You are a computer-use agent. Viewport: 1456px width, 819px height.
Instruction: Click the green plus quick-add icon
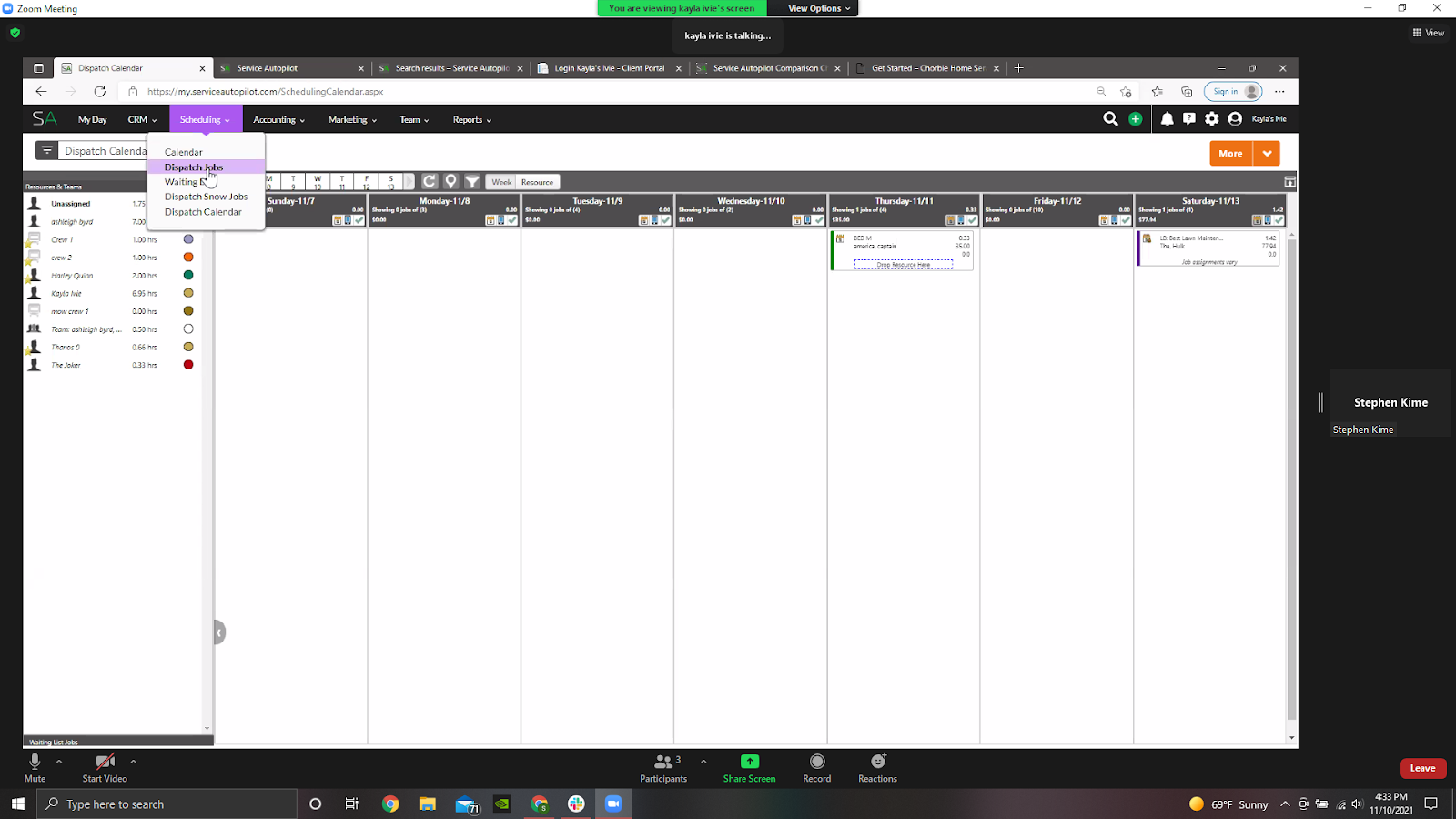point(1135,119)
